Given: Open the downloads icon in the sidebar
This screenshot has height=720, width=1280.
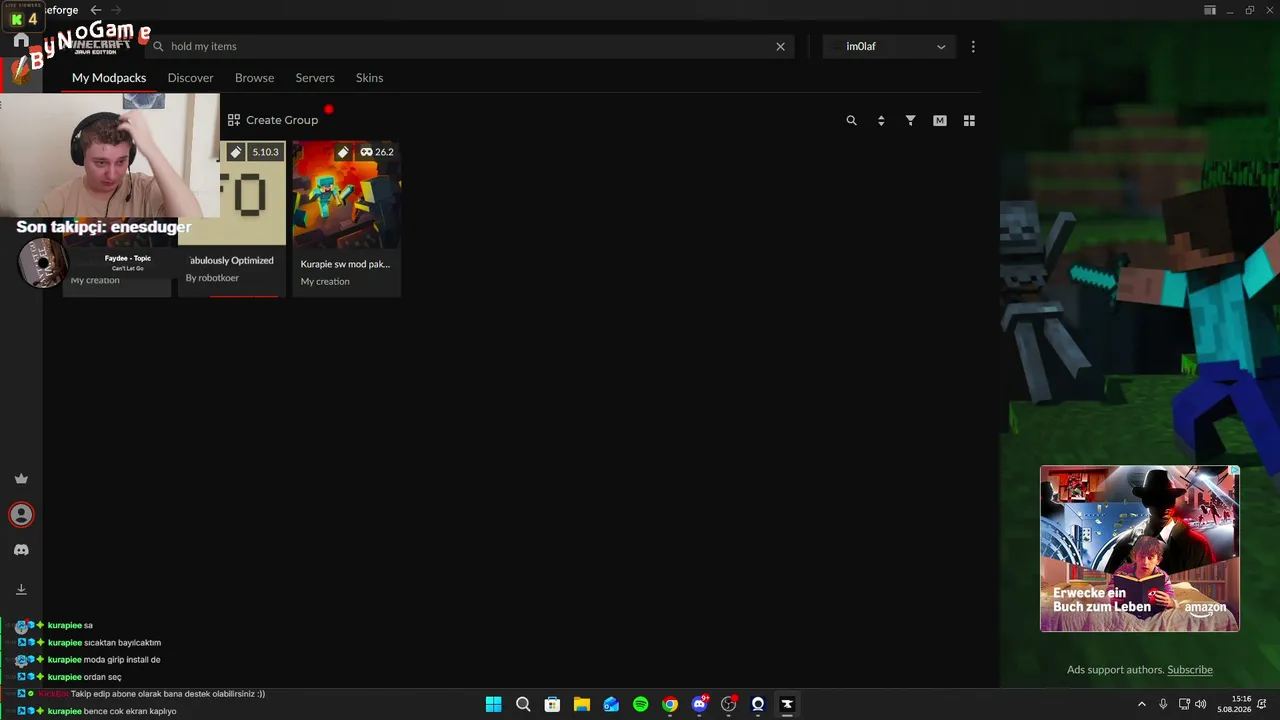Looking at the screenshot, I should coord(21,590).
